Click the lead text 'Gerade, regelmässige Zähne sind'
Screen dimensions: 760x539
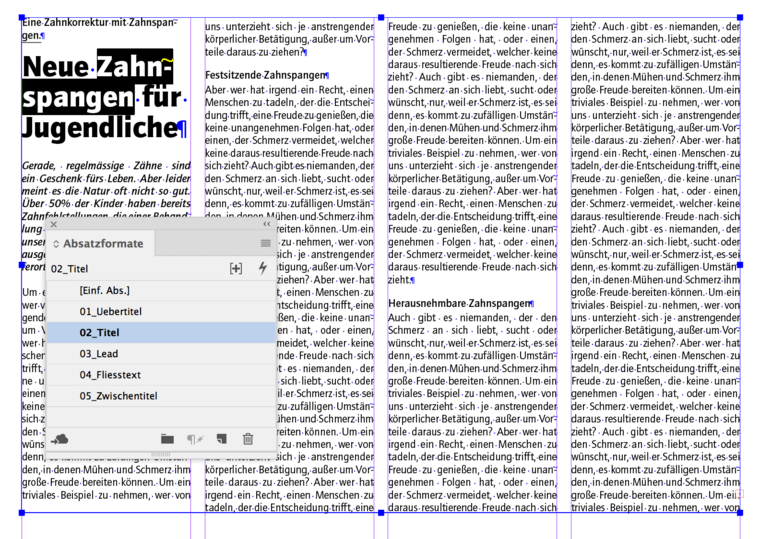[x=106, y=166]
